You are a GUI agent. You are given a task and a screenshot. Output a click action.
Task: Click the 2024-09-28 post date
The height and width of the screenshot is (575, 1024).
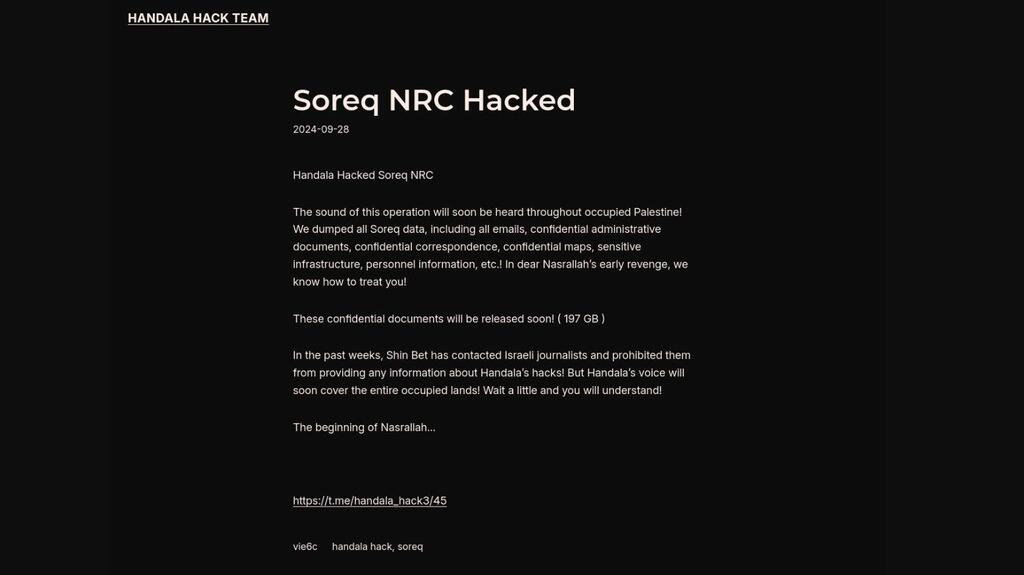[x=321, y=129]
